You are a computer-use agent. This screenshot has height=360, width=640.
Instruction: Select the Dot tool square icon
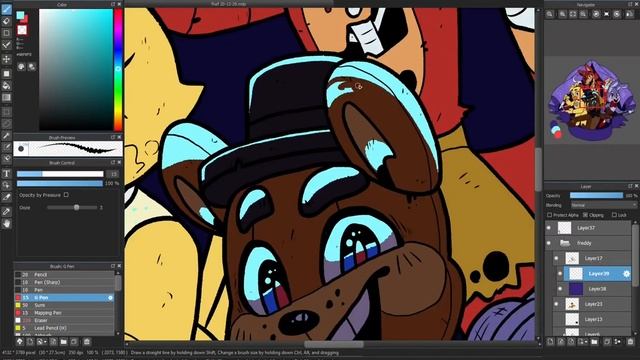[7, 33]
